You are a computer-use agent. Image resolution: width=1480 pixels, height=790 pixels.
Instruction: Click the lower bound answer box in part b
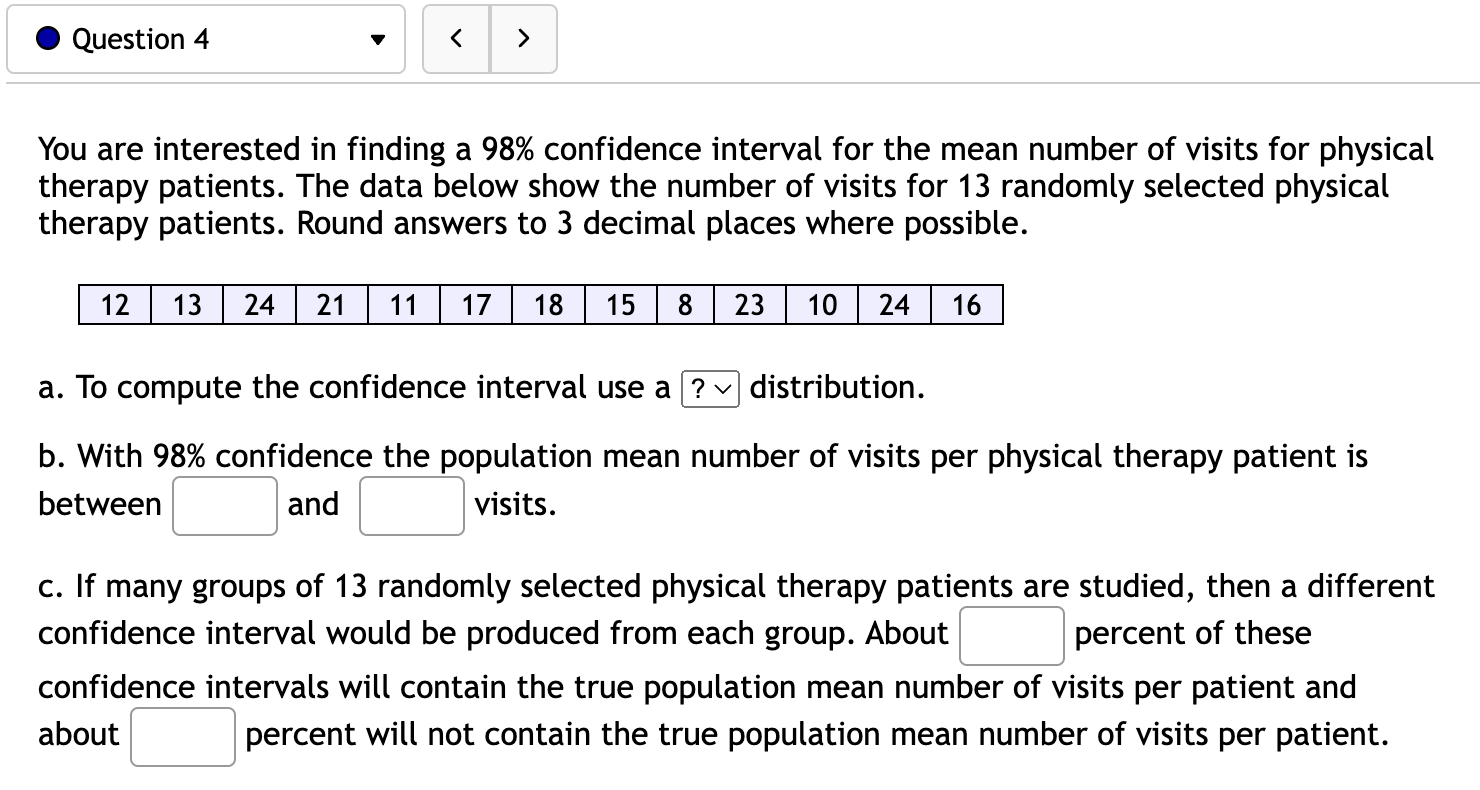click(224, 505)
